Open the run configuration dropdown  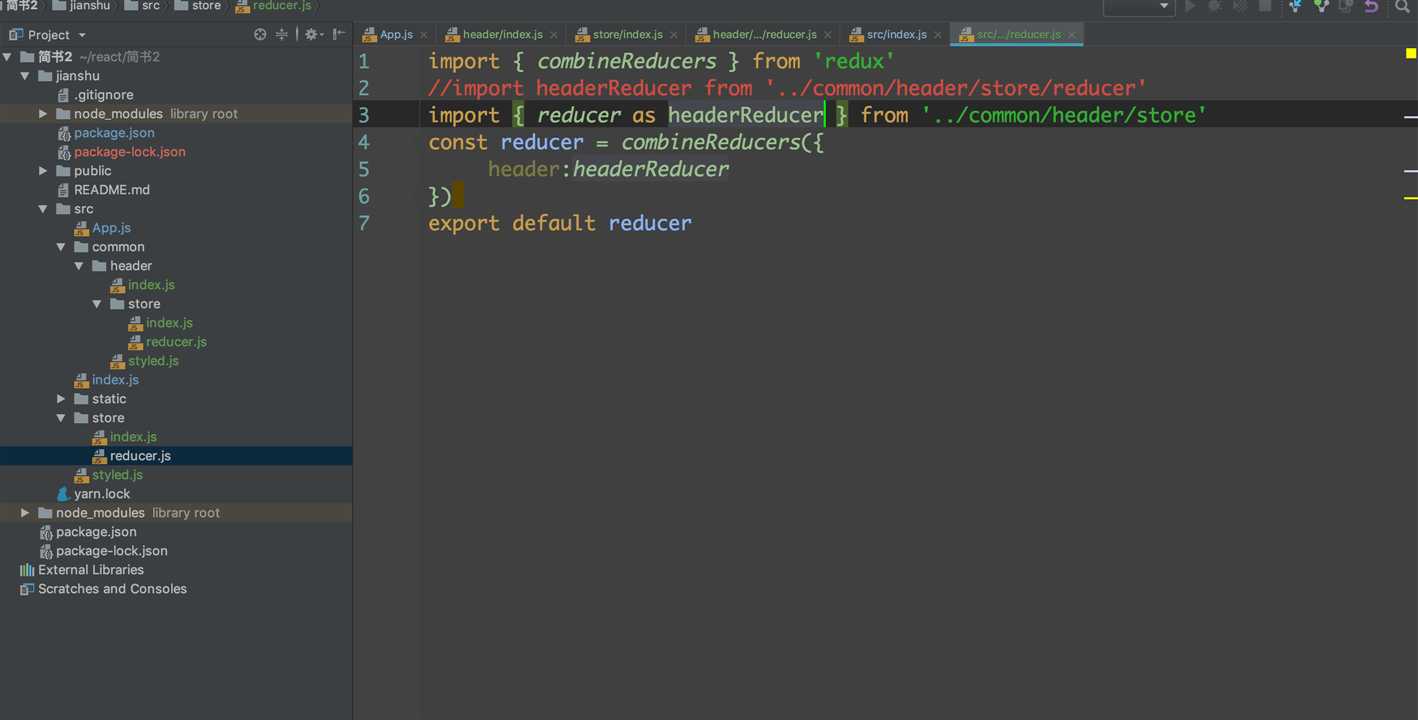1138,6
